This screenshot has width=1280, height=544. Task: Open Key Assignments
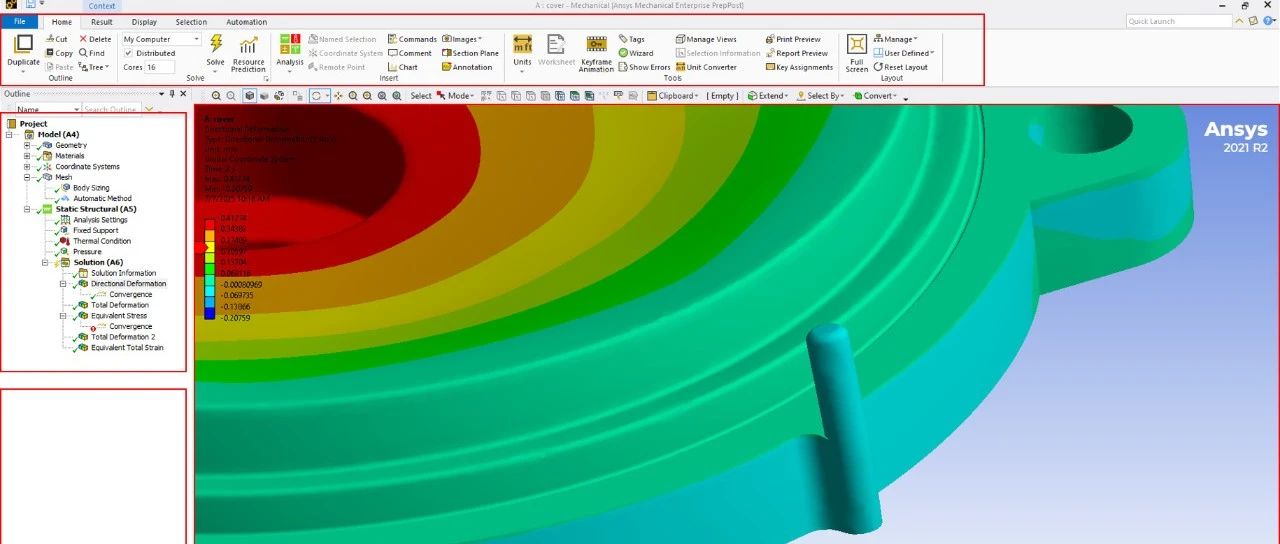[x=799, y=67]
